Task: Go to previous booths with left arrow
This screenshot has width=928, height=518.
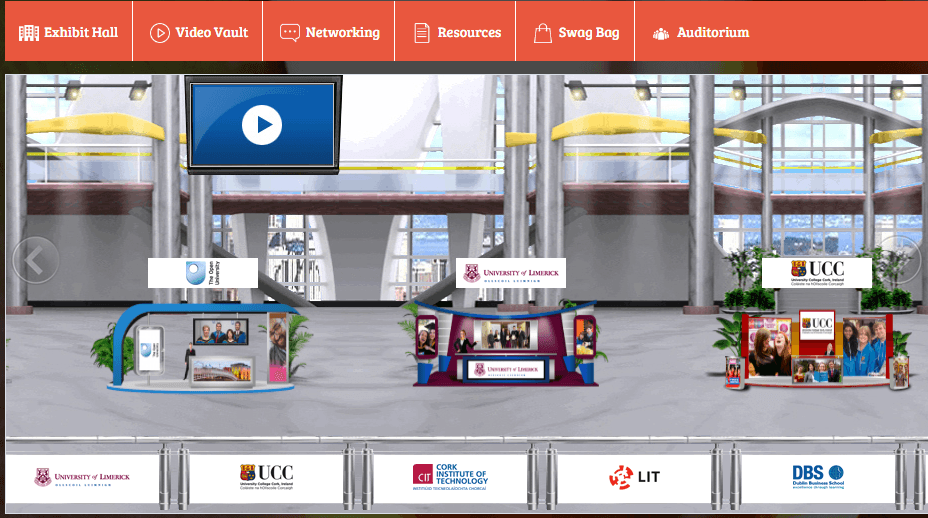Action: (x=36, y=260)
